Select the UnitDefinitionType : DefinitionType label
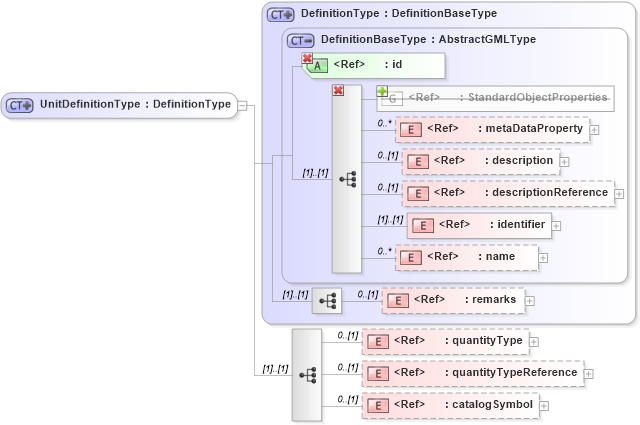The width and height of the screenshot is (640, 425). click(135, 104)
